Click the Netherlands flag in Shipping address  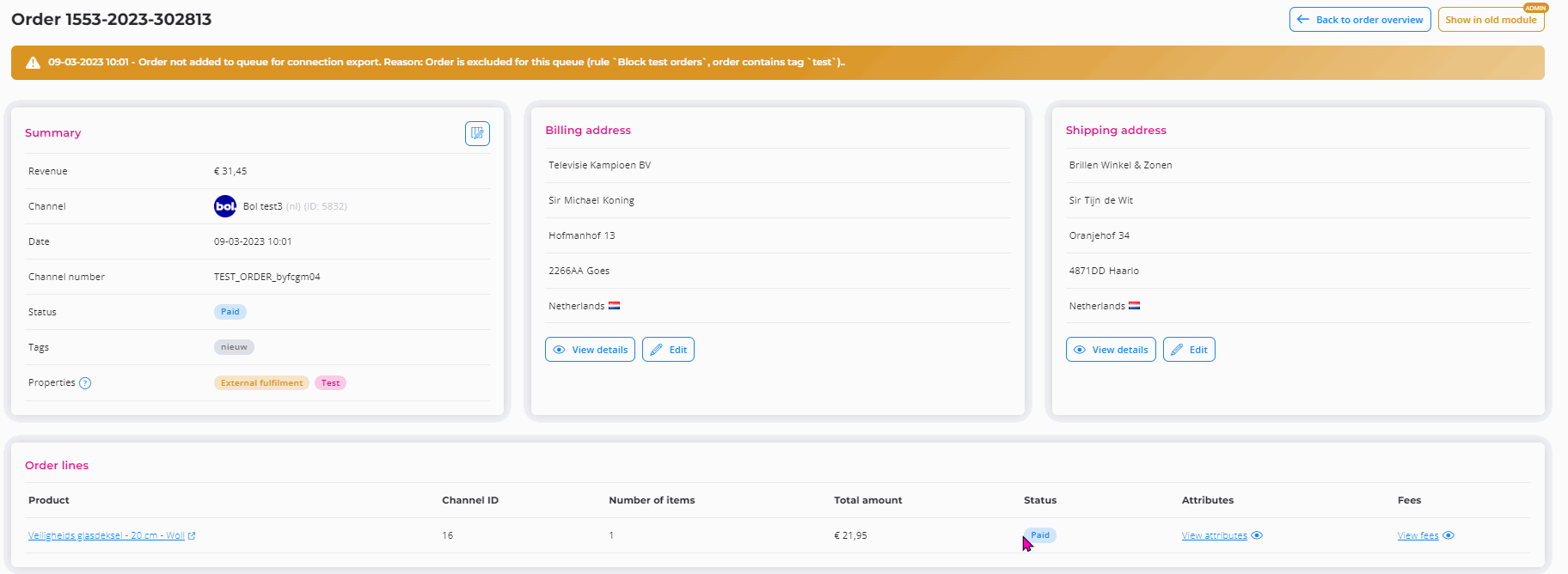pyautogui.click(x=1135, y=306)
